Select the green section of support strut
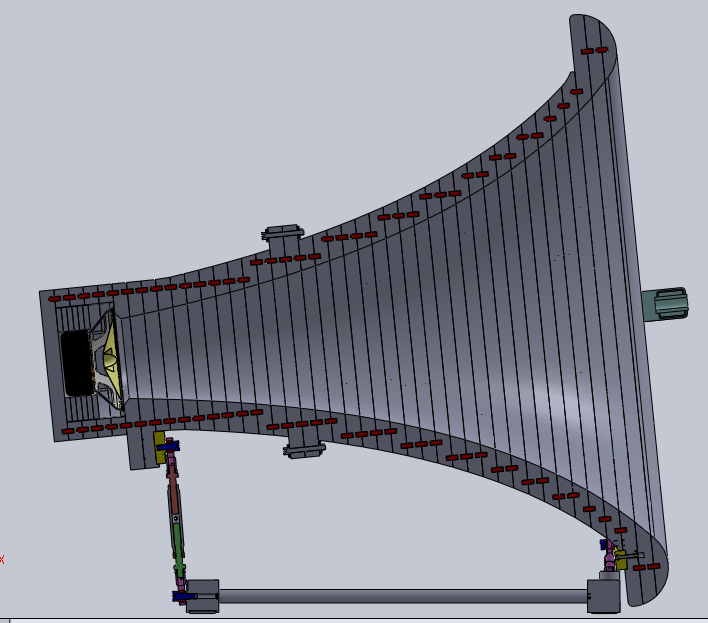This screenshot has width=708, height=623. (178, 547)
